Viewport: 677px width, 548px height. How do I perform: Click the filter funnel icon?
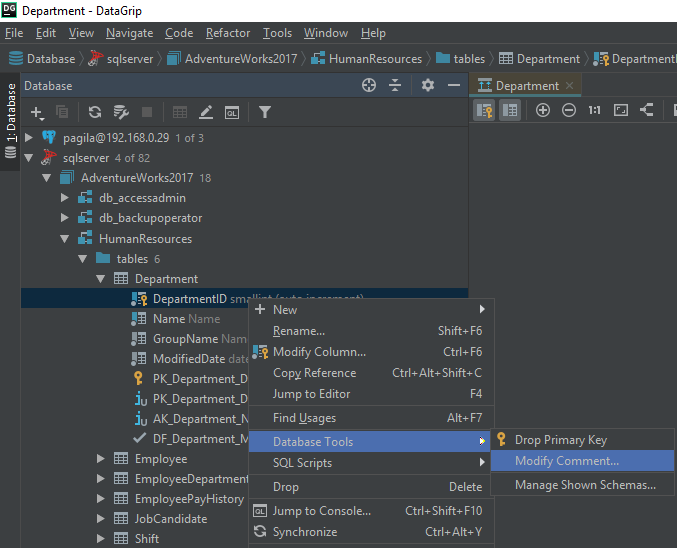(264, 113)
